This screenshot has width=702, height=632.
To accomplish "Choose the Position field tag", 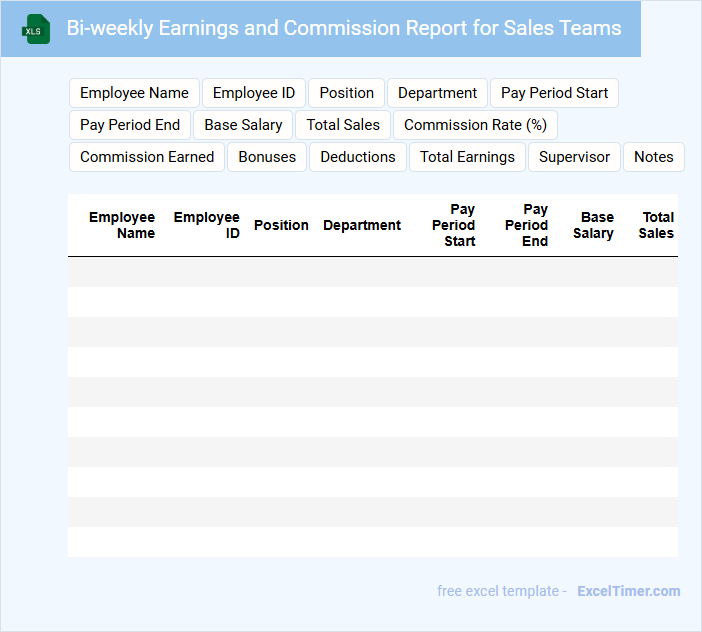I will tap(346, 93).
